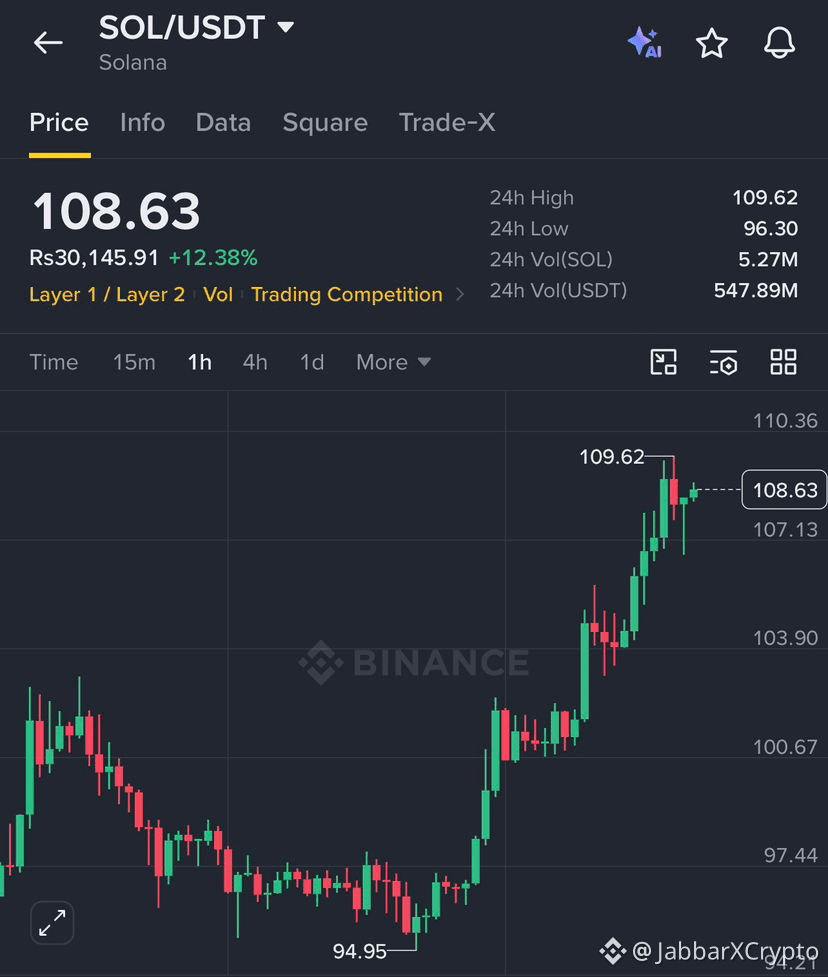Tap the 97.44 price axis label
828x977 pixels.
pyautogui.click(x=791, y=855)
